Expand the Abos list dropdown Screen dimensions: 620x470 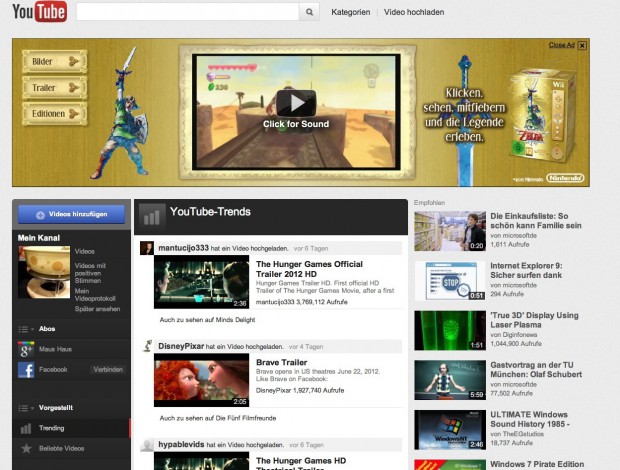click(x=26, y=329)
